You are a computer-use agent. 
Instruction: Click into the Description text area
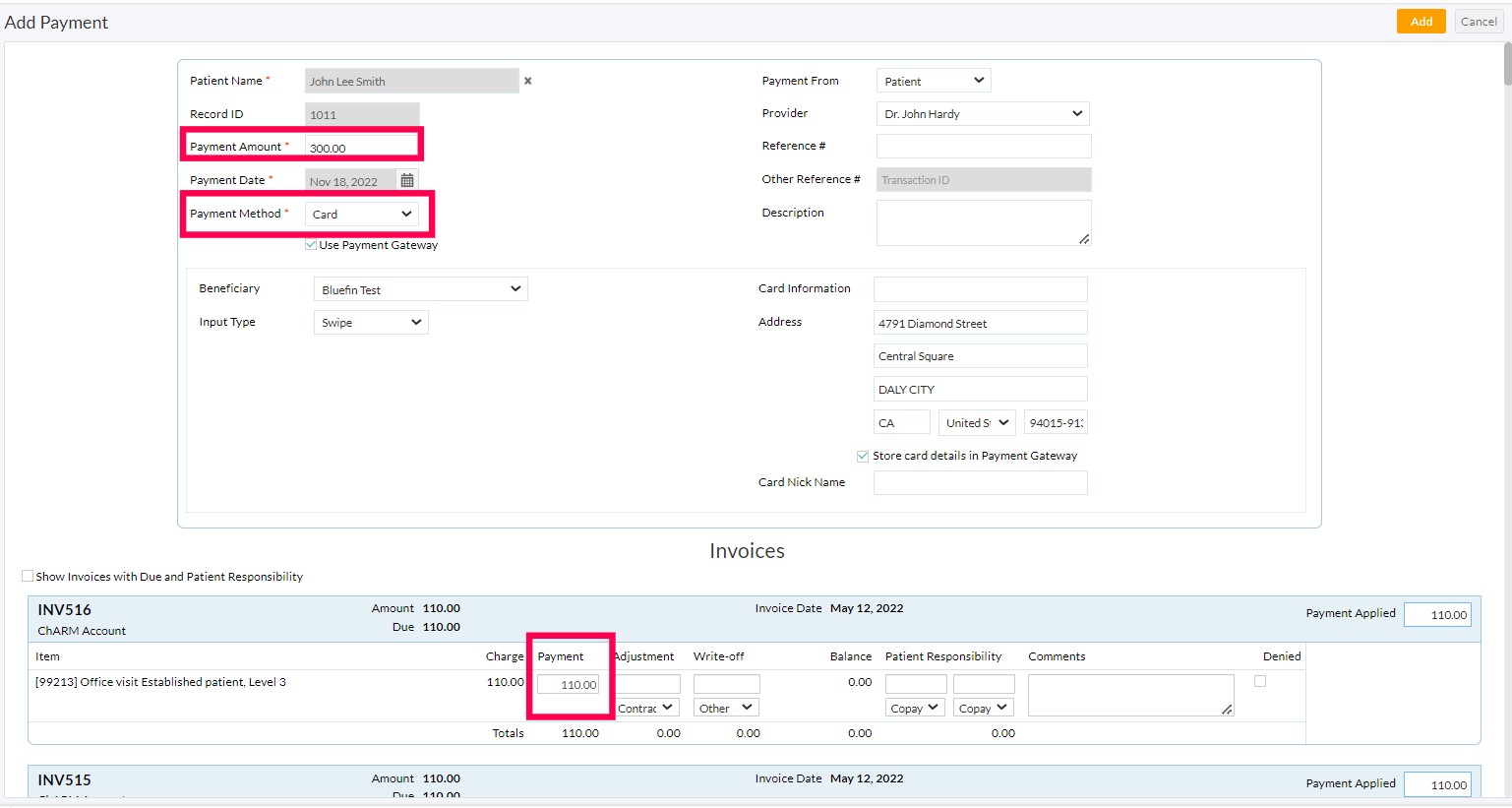pos(983,222)
